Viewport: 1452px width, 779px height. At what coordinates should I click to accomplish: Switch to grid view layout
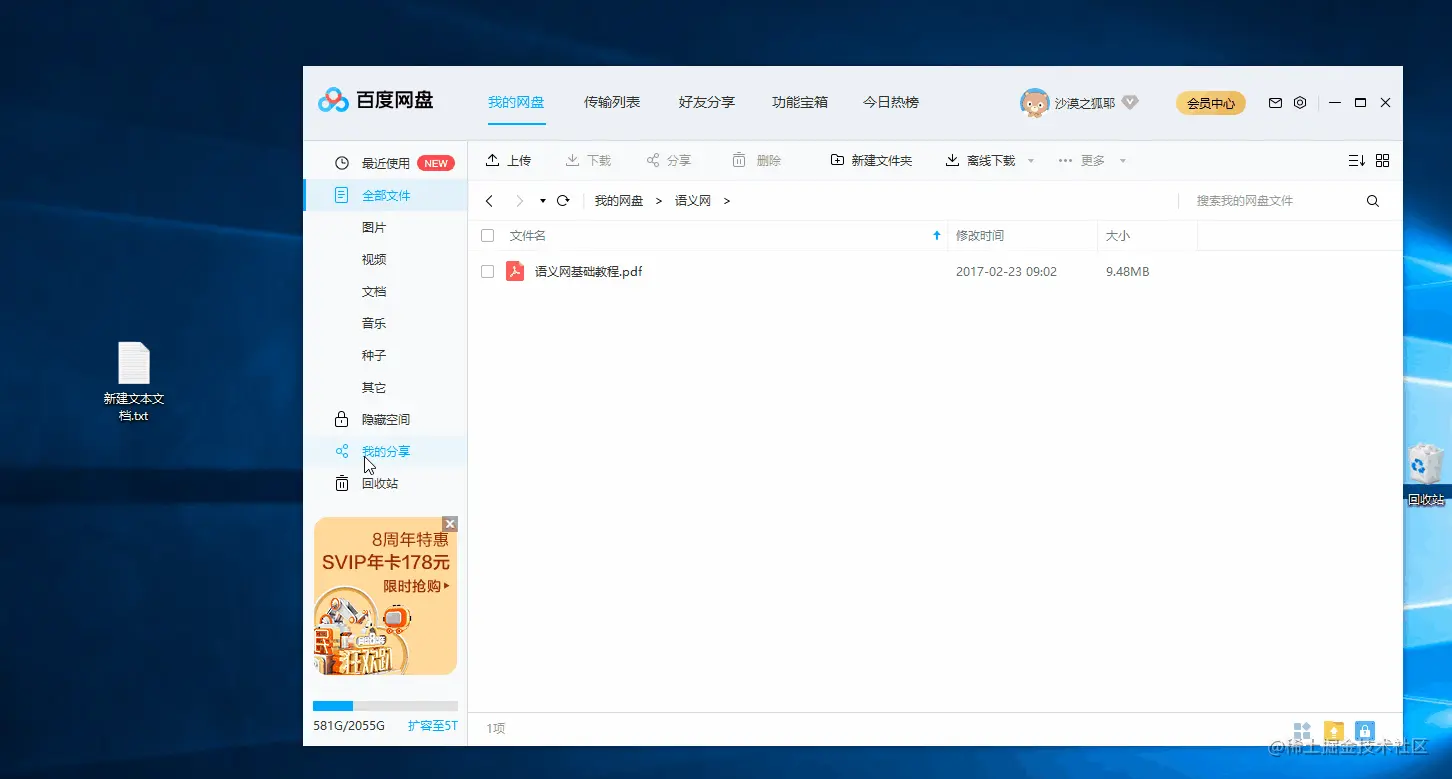coord(1383,160)
